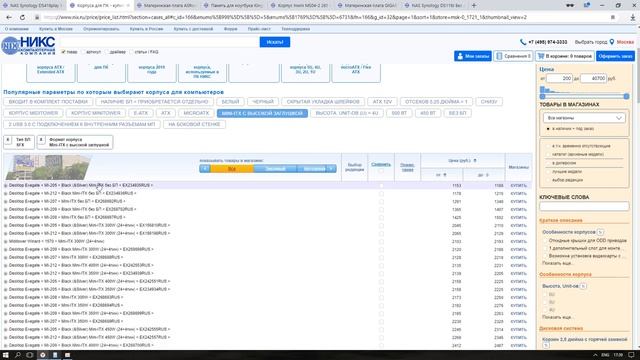
Task: Enable 'лучшие модели' checkbox
Action: pyautogui.click(x=548, y=171)
